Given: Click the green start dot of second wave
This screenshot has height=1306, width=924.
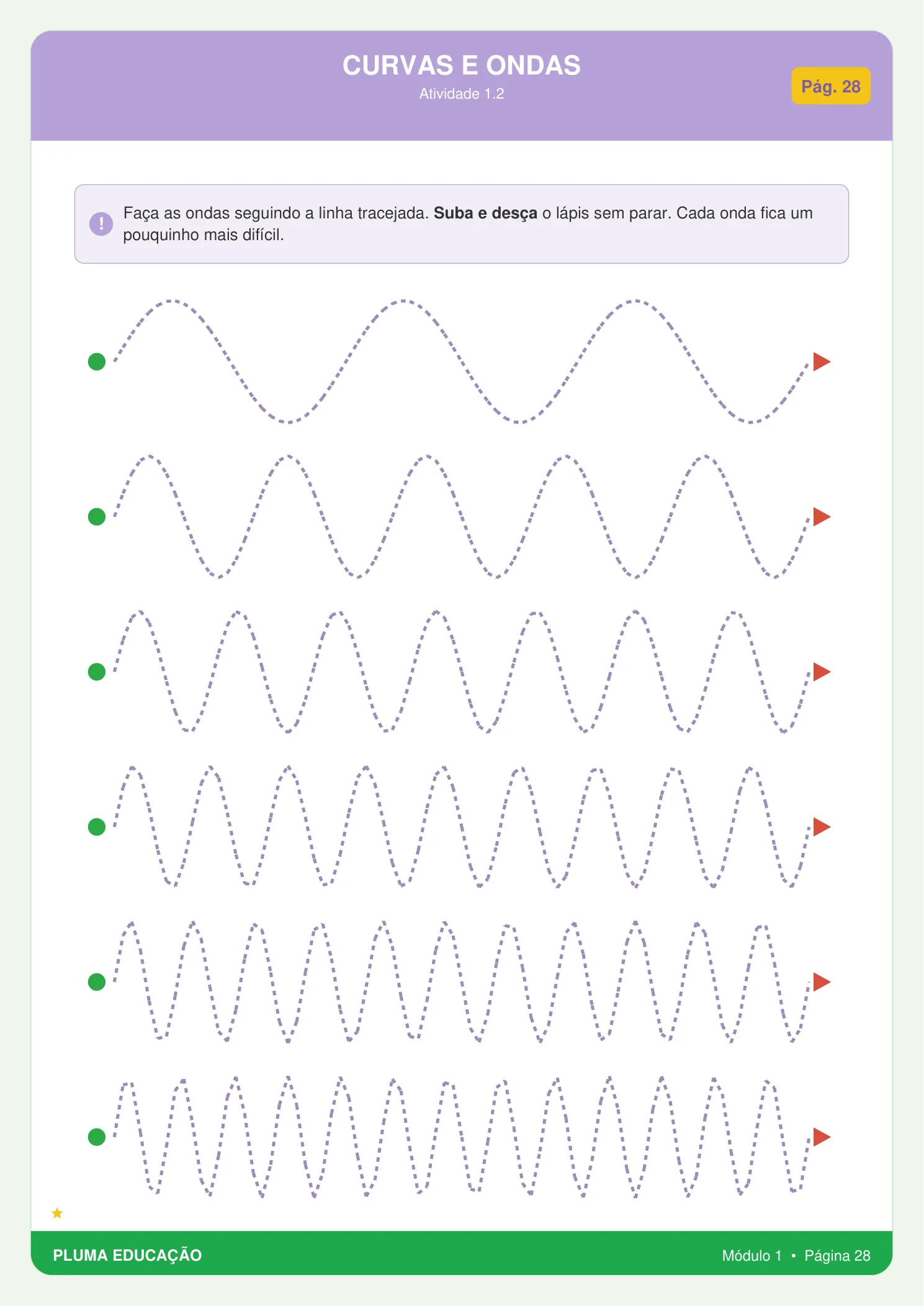Looking at the screenshot, I should click(x=97, y=517).
